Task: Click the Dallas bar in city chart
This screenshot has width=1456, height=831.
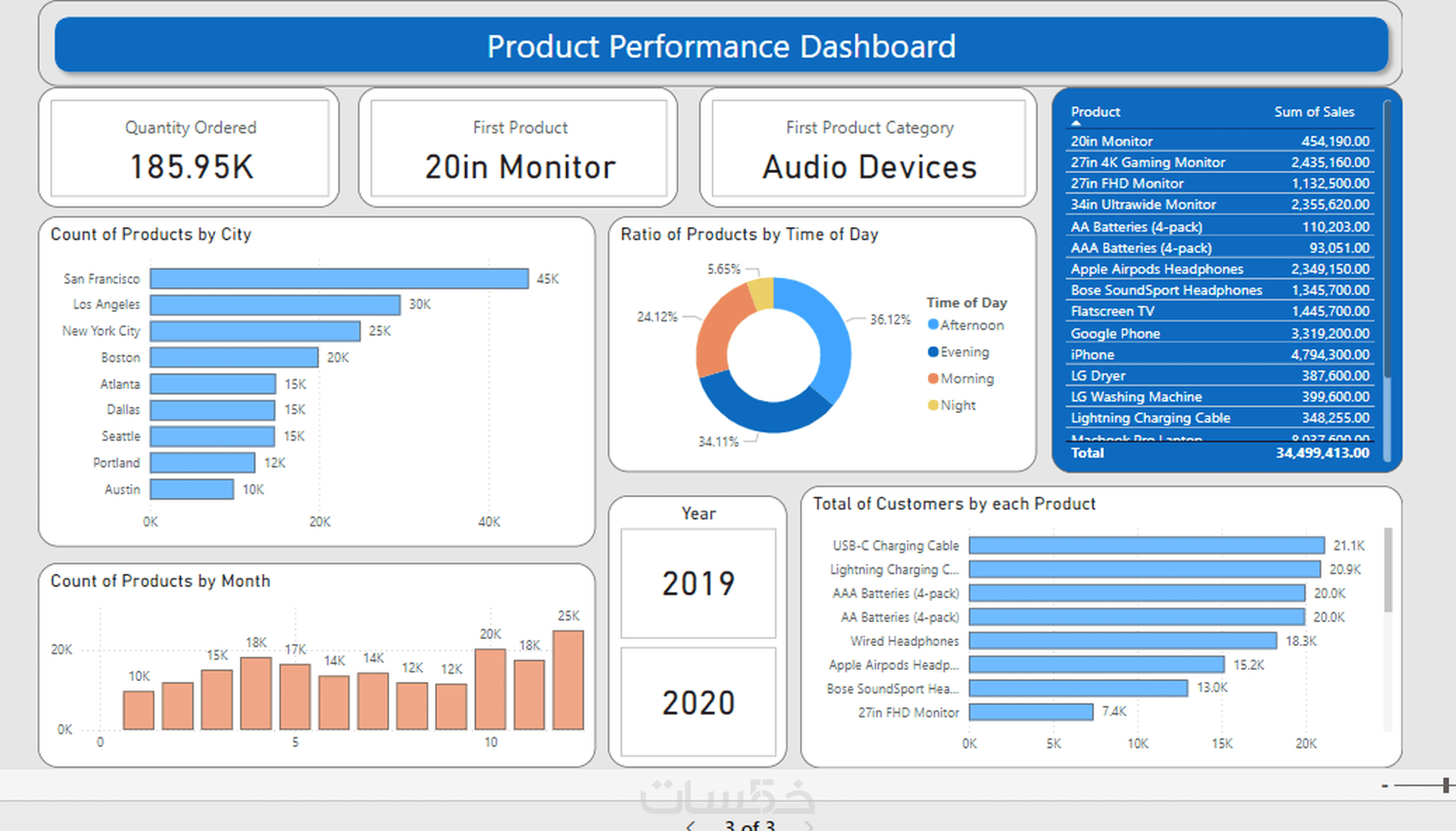Action: (x=212, y=410)
